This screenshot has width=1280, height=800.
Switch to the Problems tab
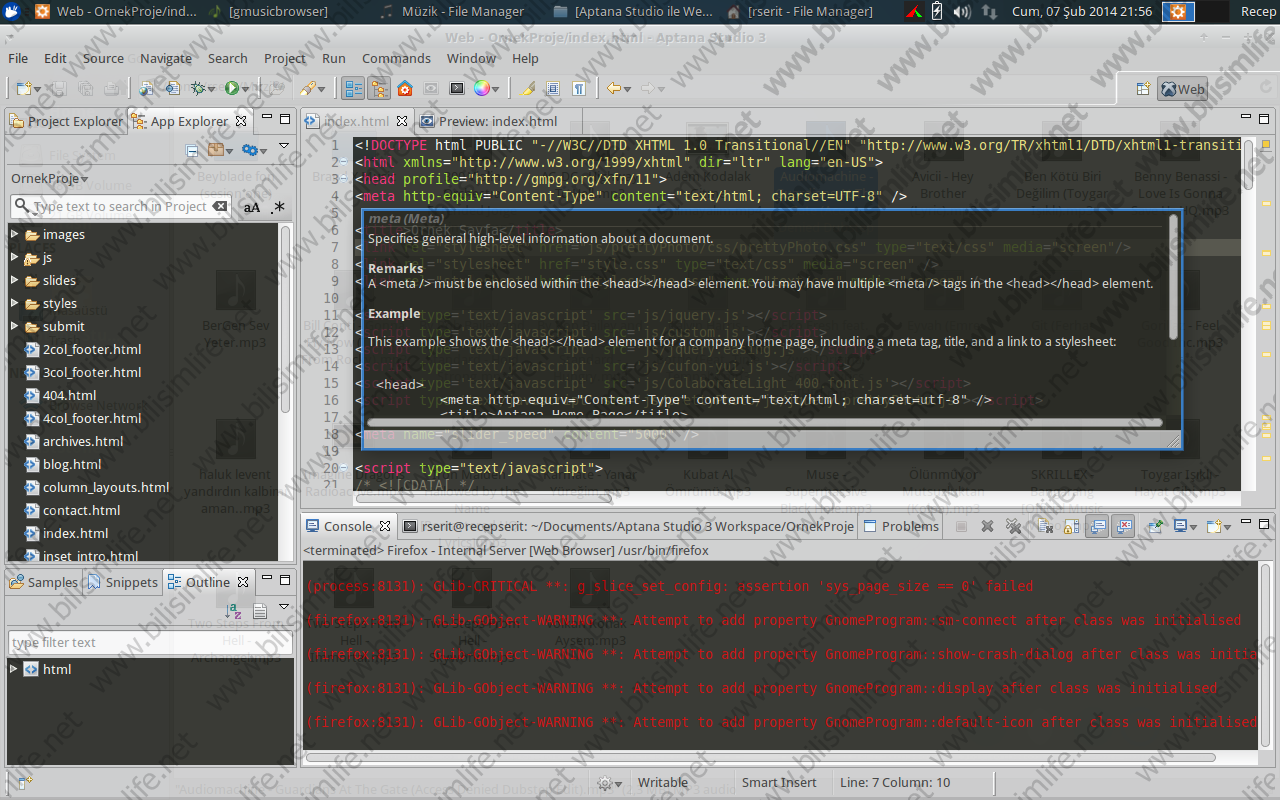pyautogui.click(x=900, y=526)
